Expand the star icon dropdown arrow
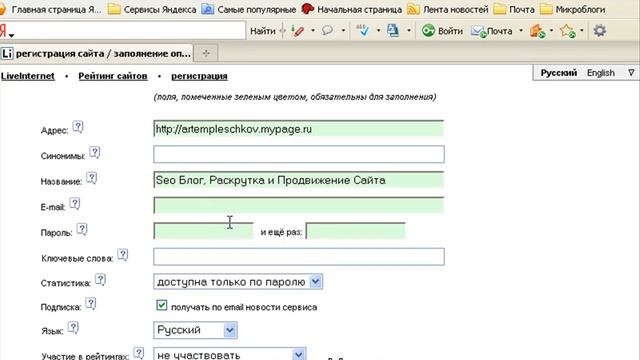Screen dimensions: 640x360 coord(582,31)
